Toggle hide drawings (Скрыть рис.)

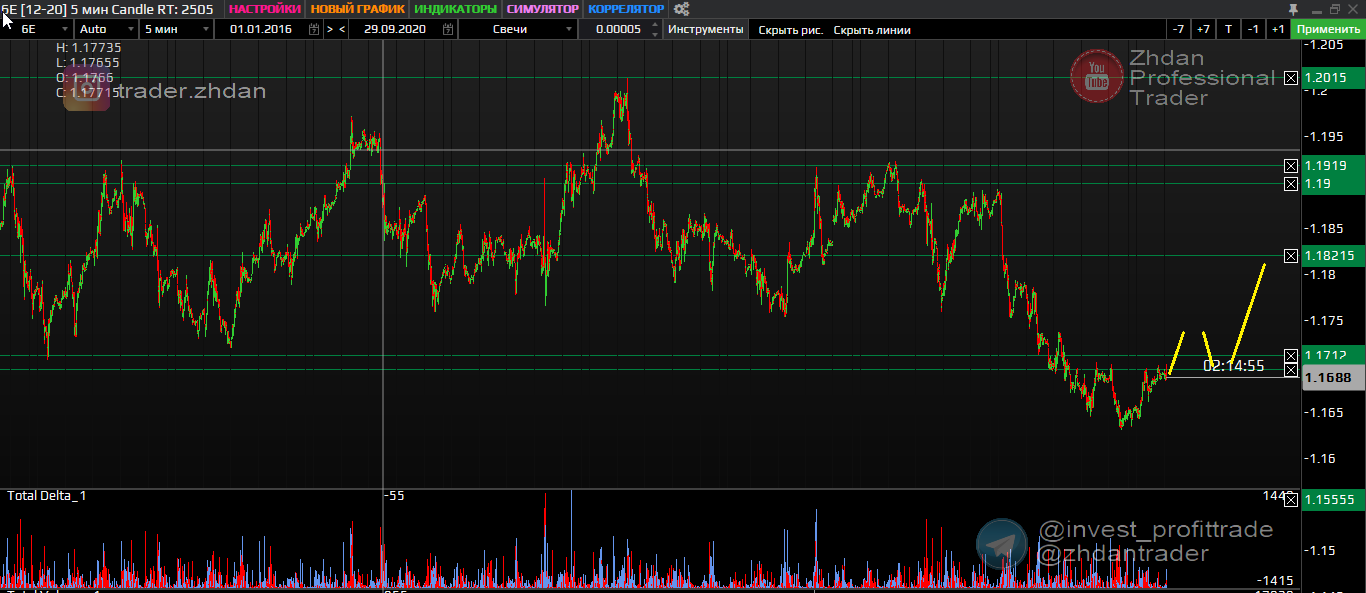tap(790, 30)
